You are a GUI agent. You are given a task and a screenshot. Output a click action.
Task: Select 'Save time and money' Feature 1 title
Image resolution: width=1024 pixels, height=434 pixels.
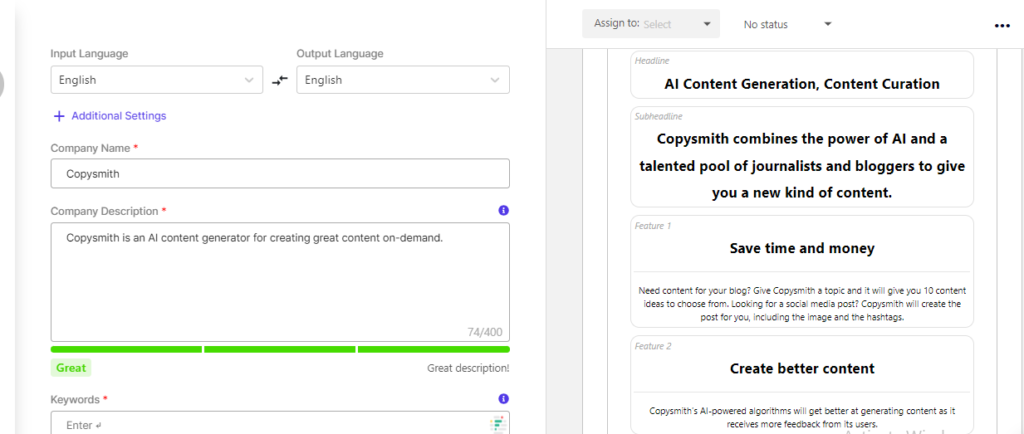[802, 248]
